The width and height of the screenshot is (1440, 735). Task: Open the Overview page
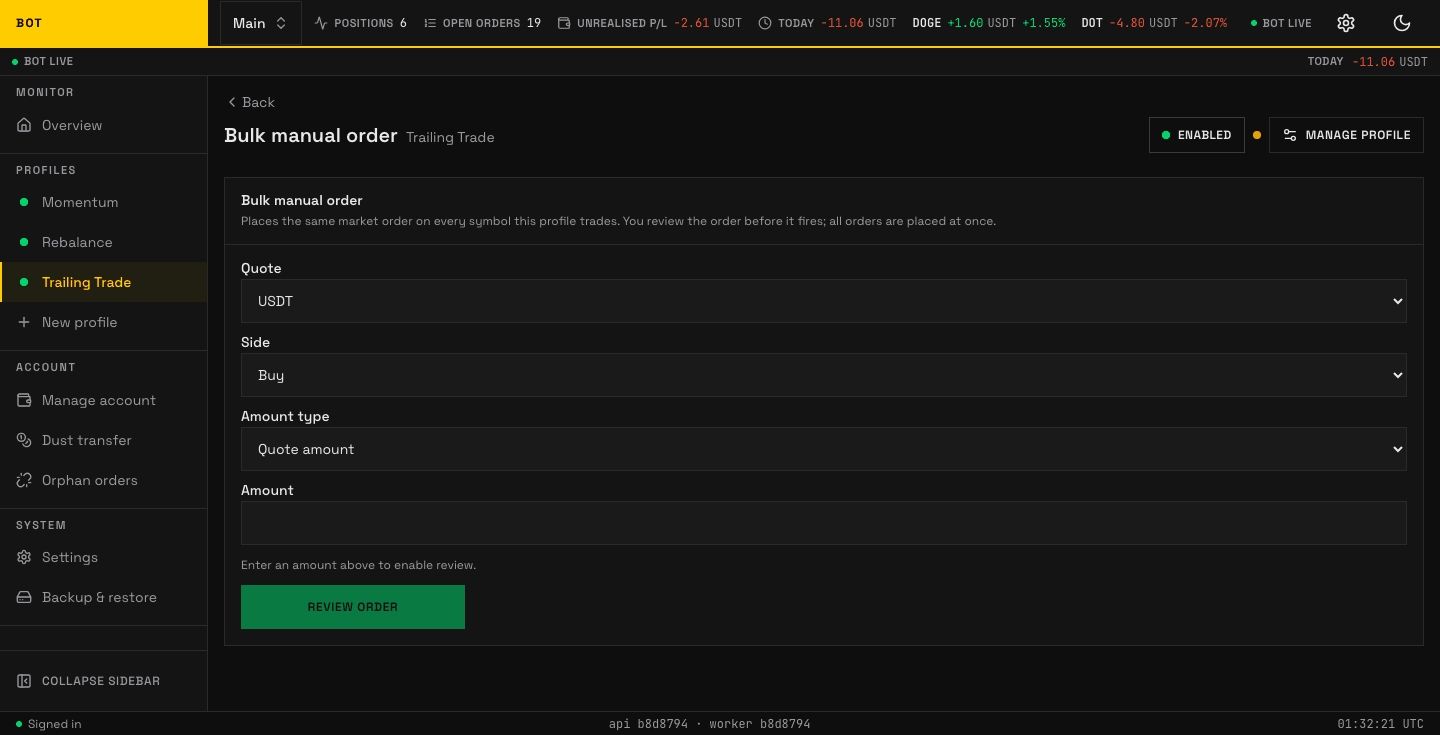coord(104,125)
